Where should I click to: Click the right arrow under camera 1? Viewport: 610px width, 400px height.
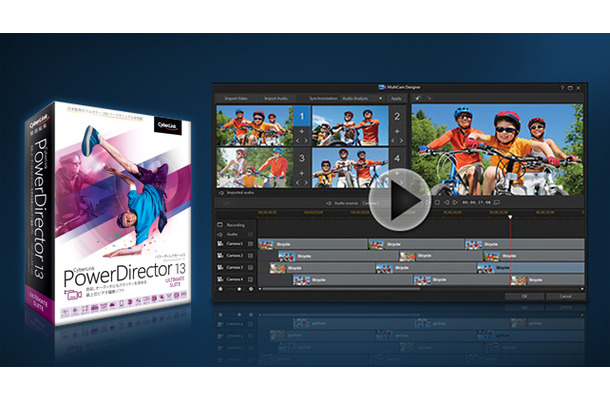[306, 140]
